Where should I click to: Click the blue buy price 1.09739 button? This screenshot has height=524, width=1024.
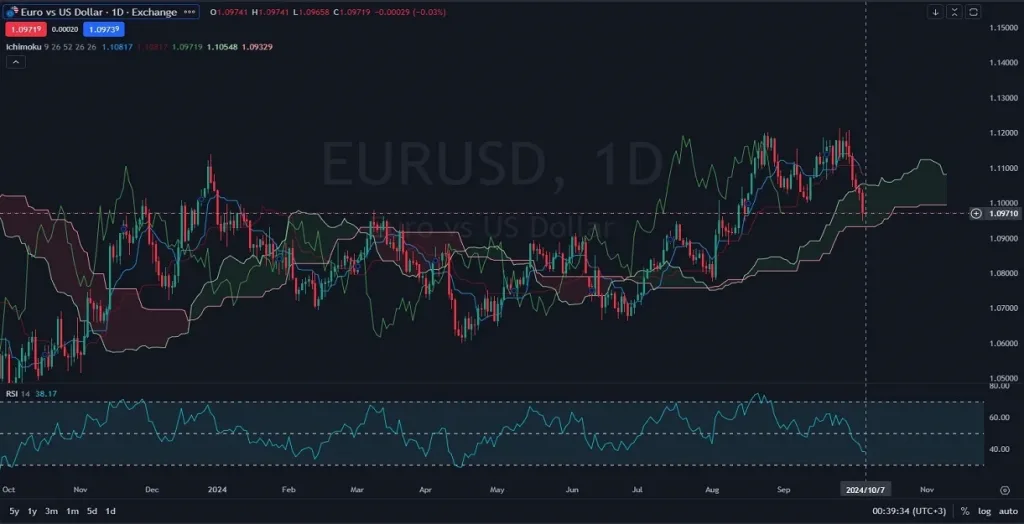pos(103,29)
